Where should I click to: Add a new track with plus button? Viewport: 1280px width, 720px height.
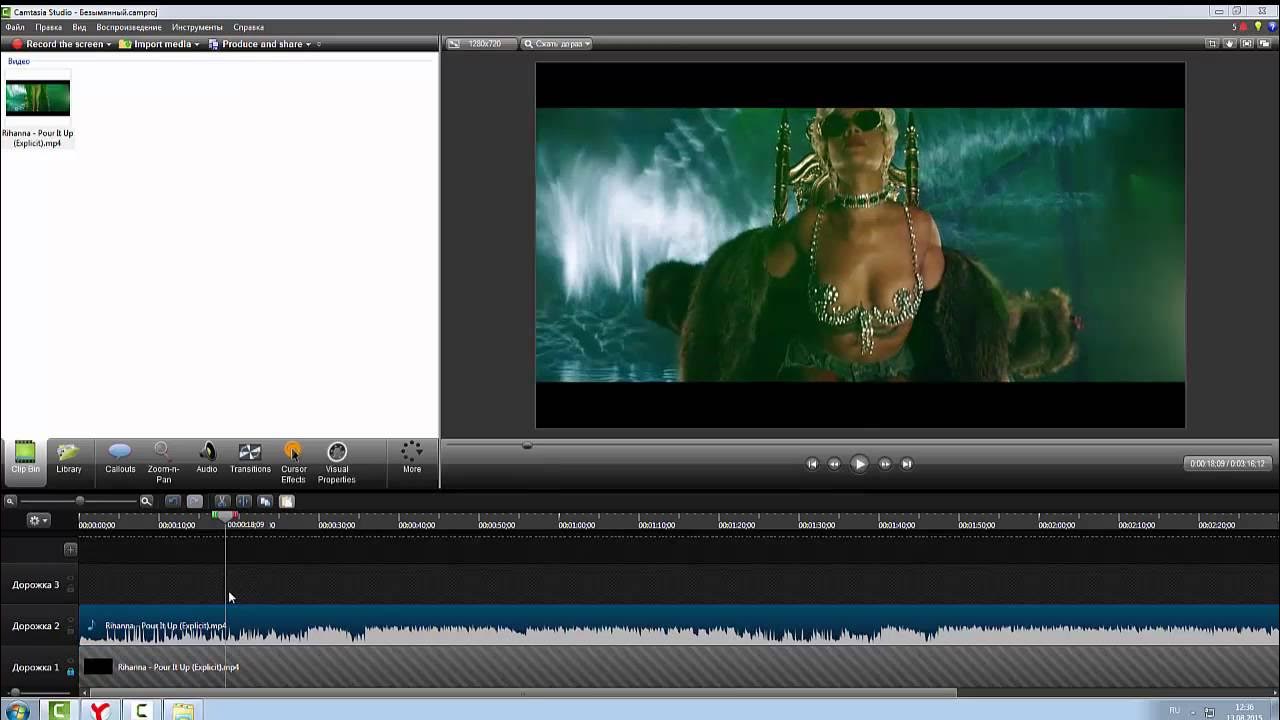(70, 549)
